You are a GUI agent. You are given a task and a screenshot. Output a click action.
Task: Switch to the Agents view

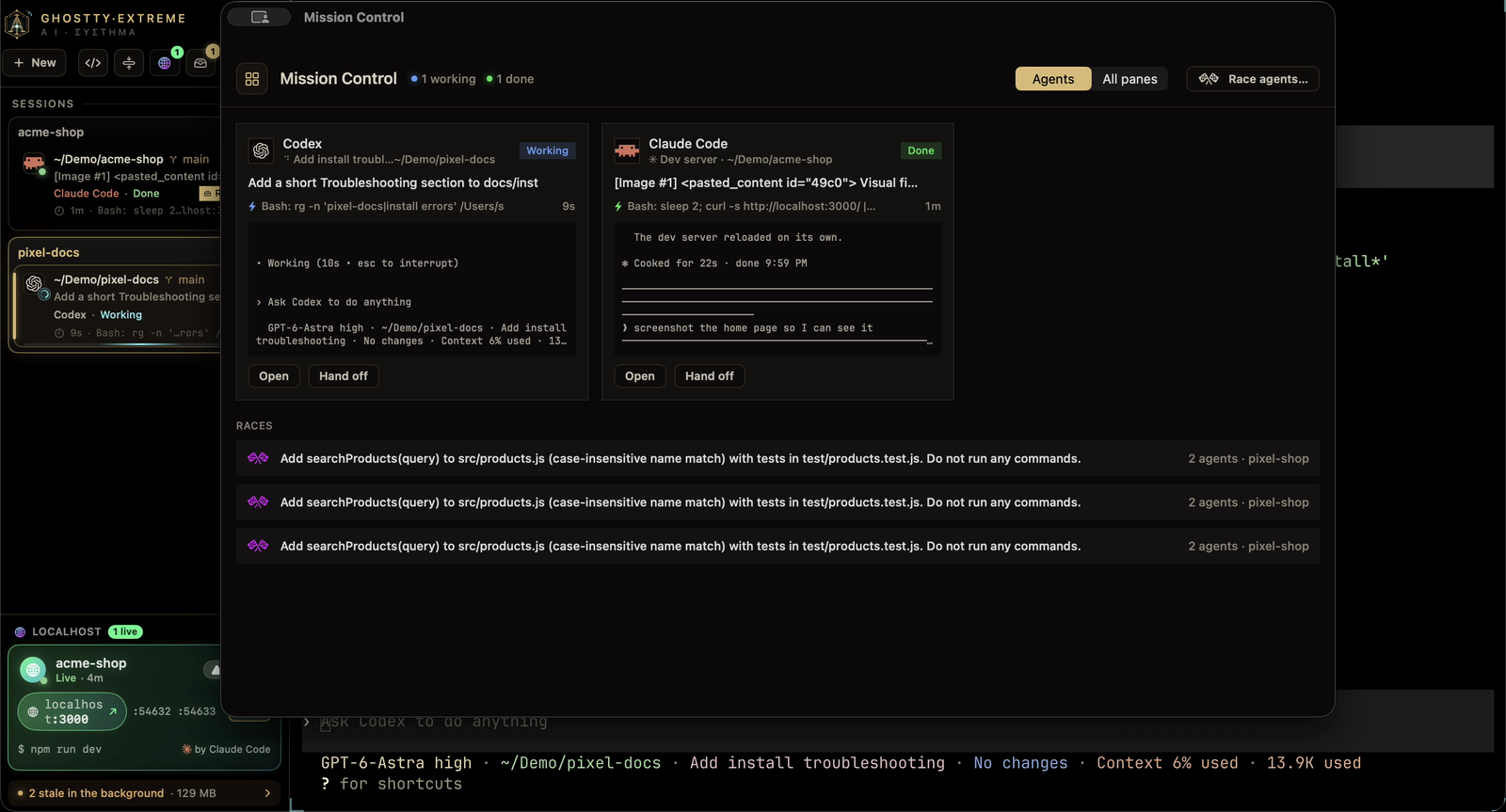(x=1053, y=79)
